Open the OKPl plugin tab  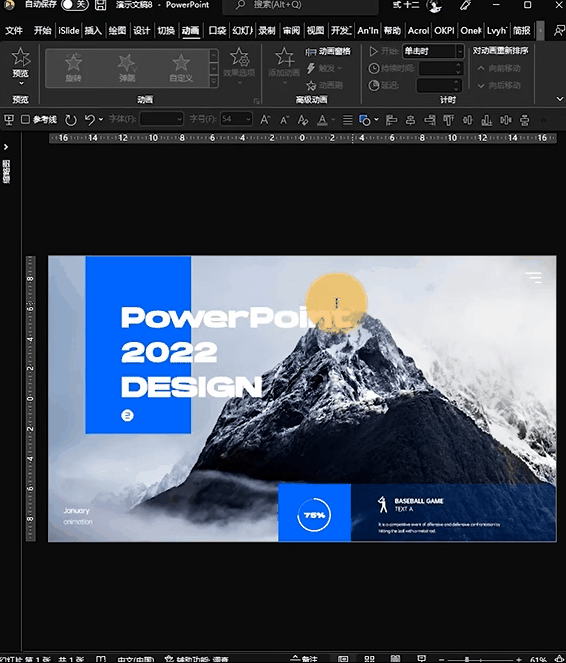pyautogui.click(x=444, y=31)
